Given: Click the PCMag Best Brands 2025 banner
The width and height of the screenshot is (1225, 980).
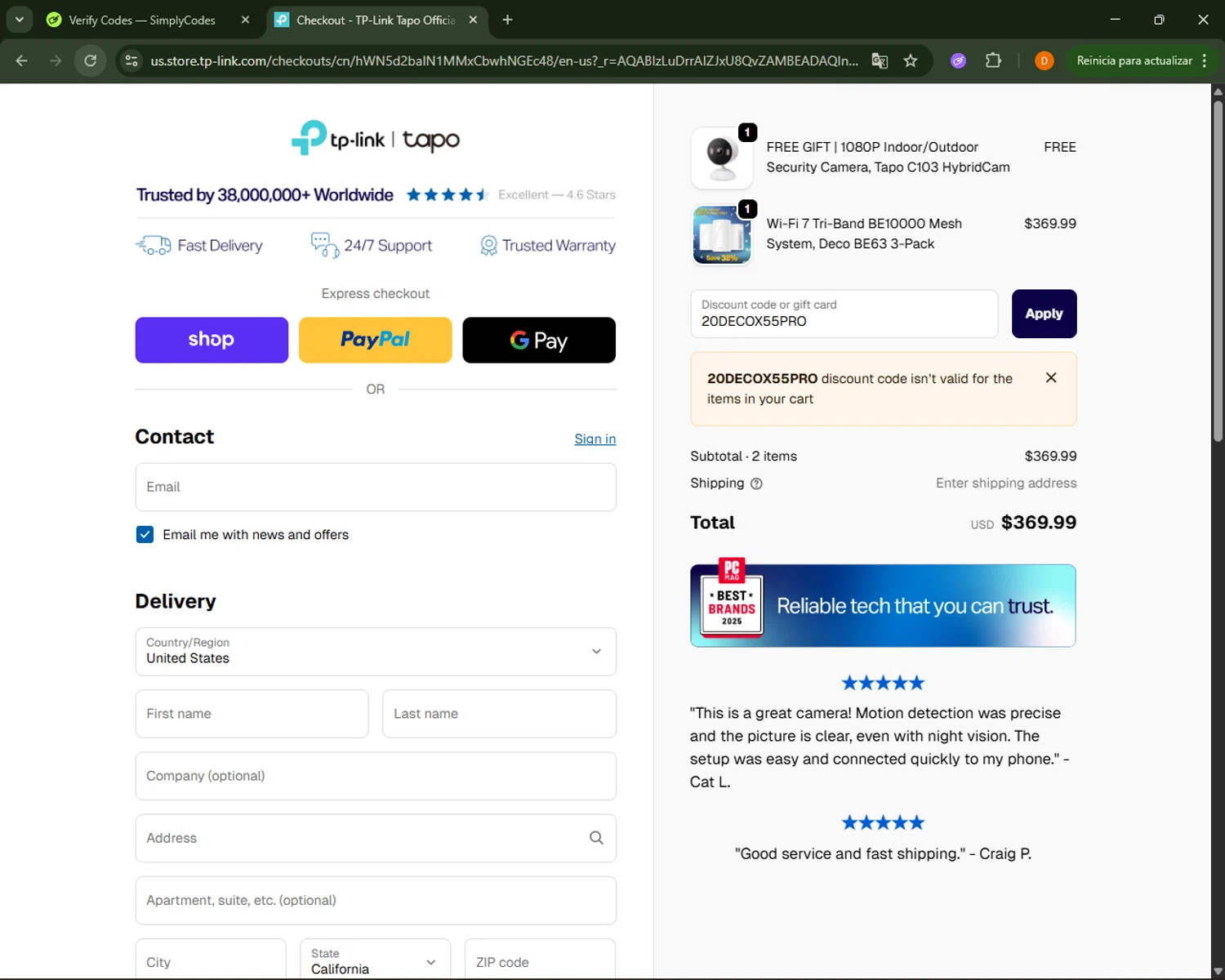Looking at the screenshot, I should 883,605.
